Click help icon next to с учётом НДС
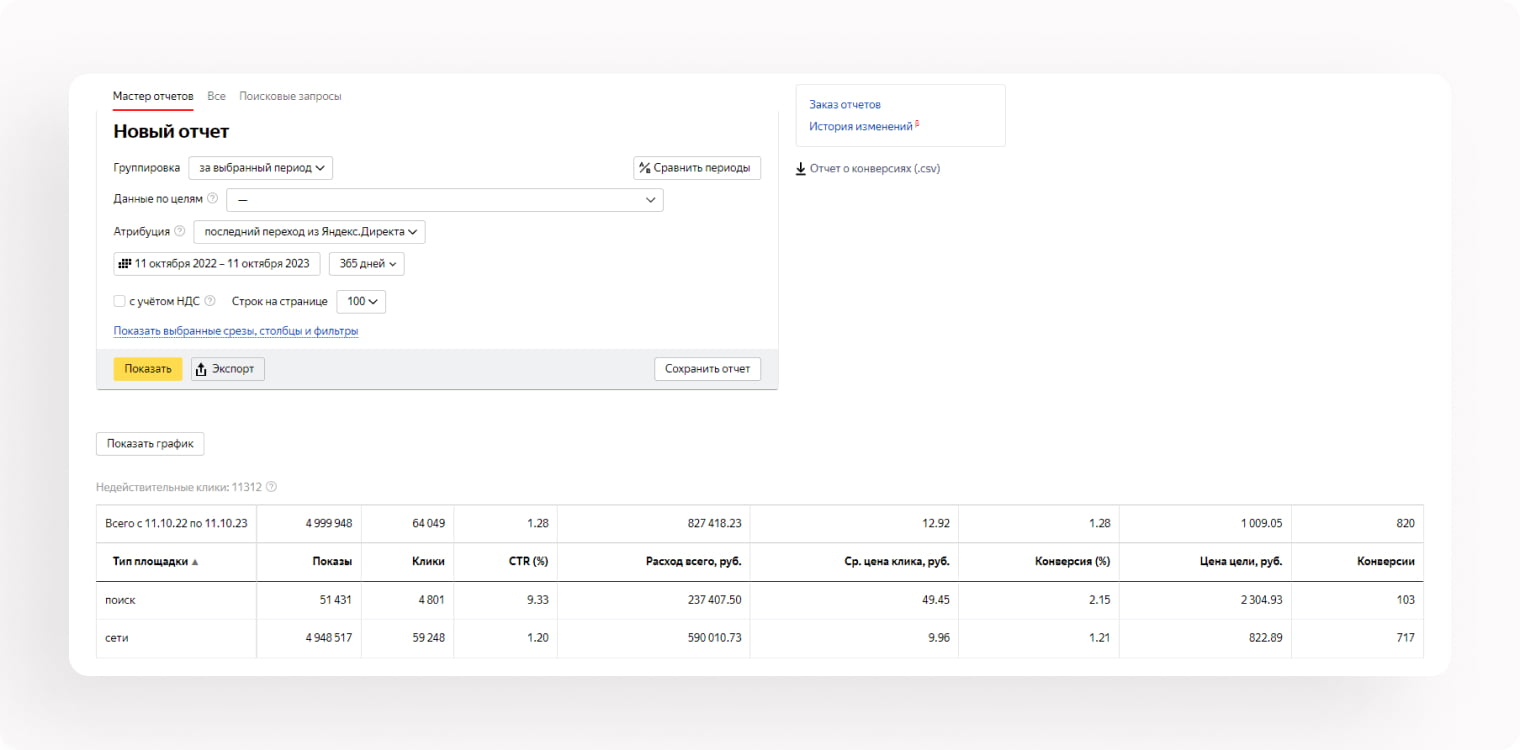Viewport: 1520px width, 750px height. click(210, 300)
